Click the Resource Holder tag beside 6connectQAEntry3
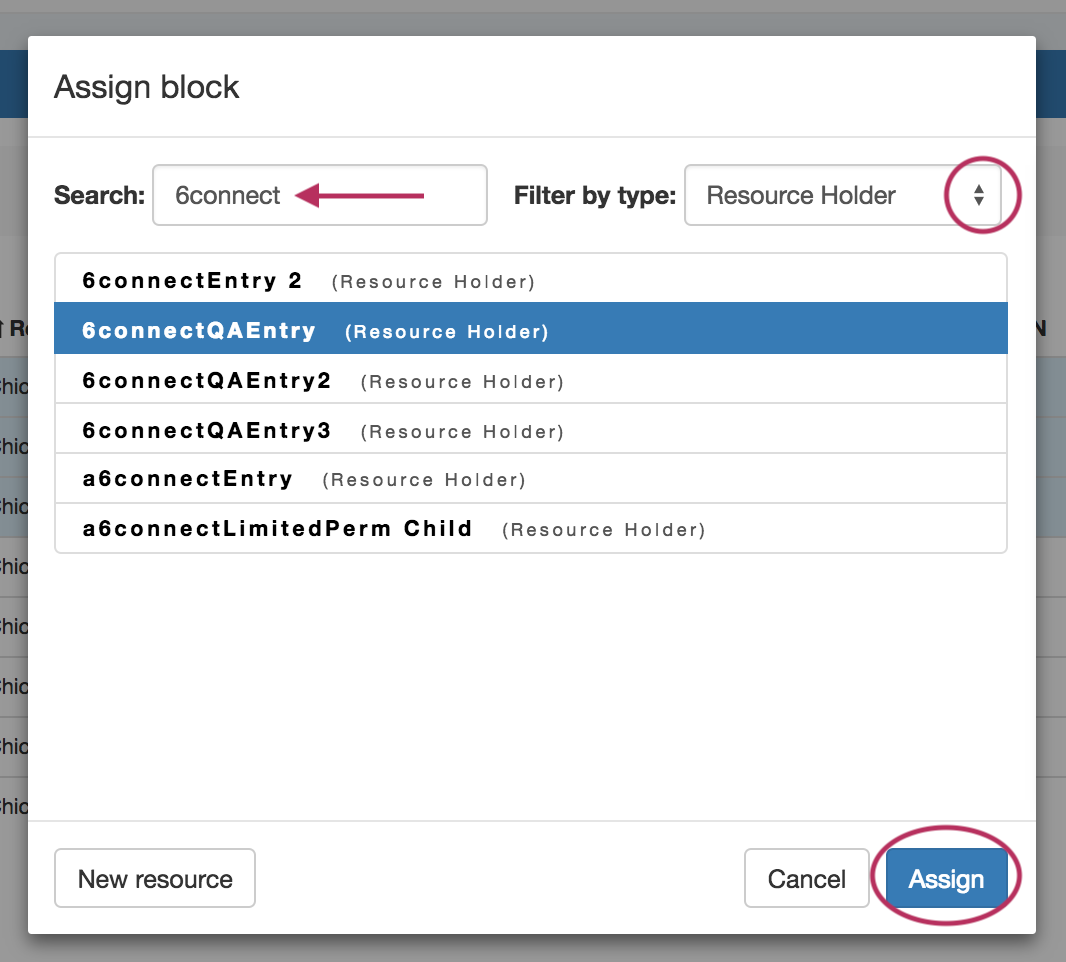The height and width of the screenshot is (962, 1066). pos(462,432)
